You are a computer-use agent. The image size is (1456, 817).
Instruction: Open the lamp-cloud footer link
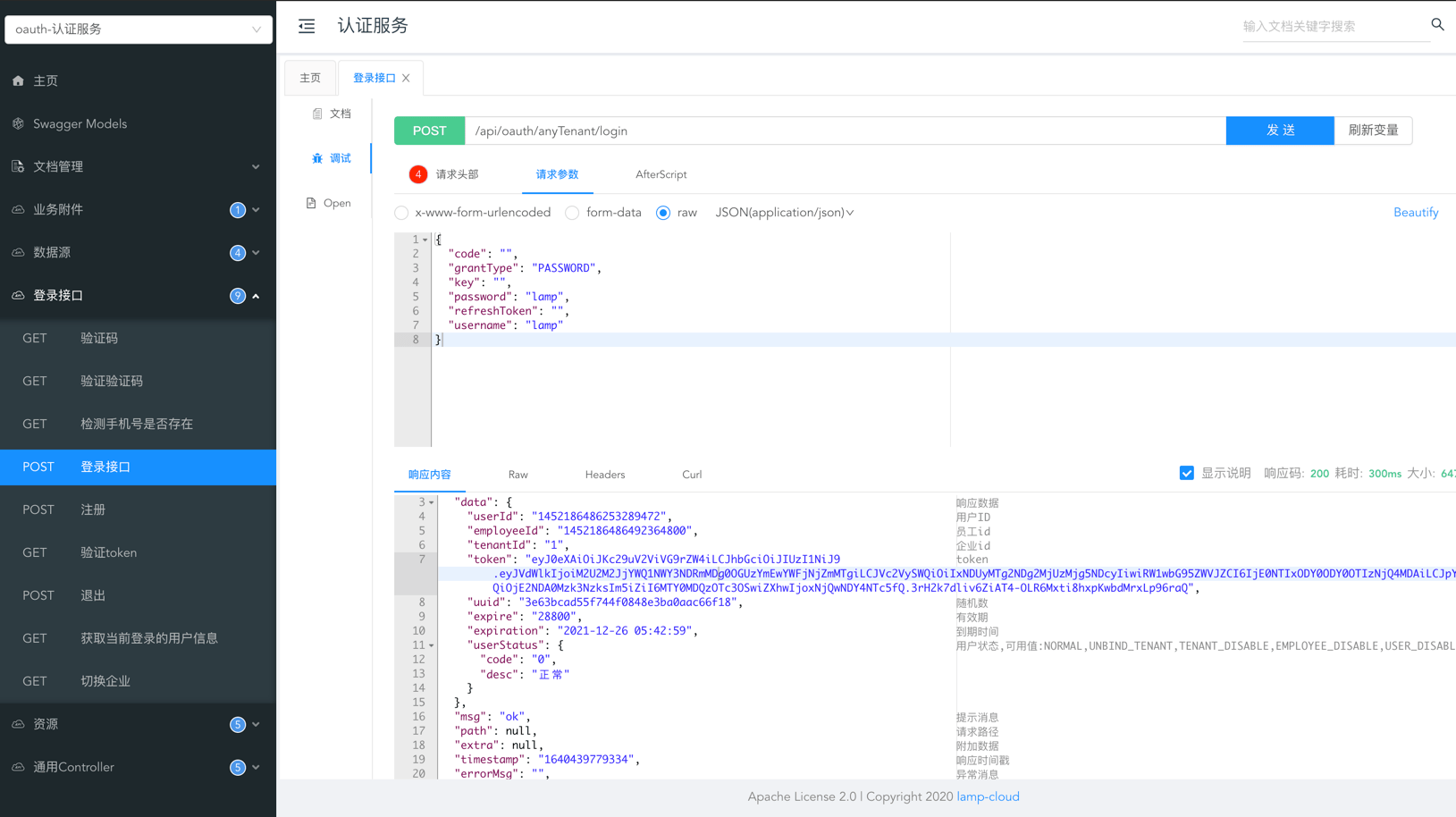[988, 796]
